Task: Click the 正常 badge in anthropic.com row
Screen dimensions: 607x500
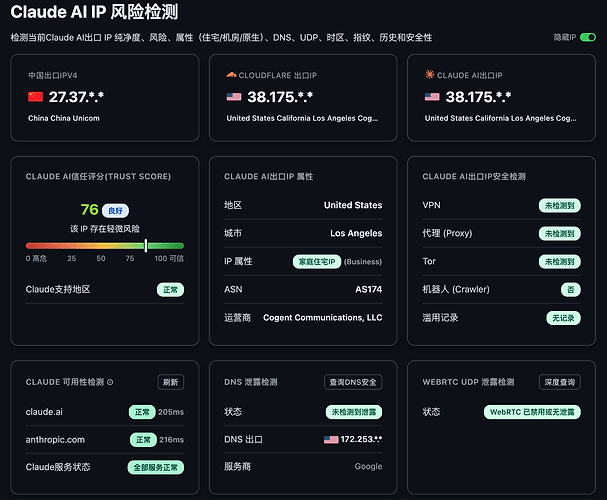Action: [x=143, y=440]
